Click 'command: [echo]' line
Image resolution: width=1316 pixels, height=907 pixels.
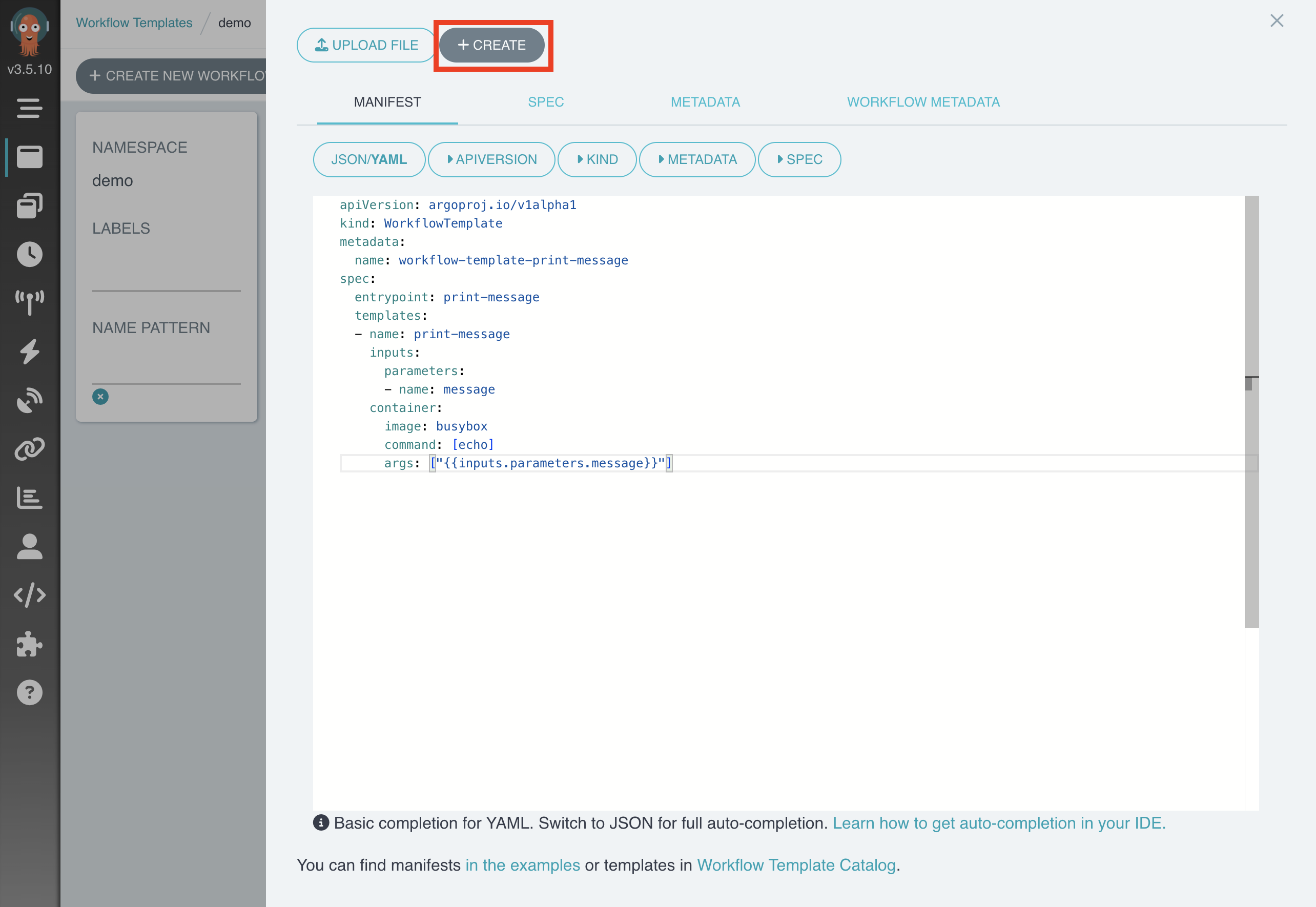point(439,445)
